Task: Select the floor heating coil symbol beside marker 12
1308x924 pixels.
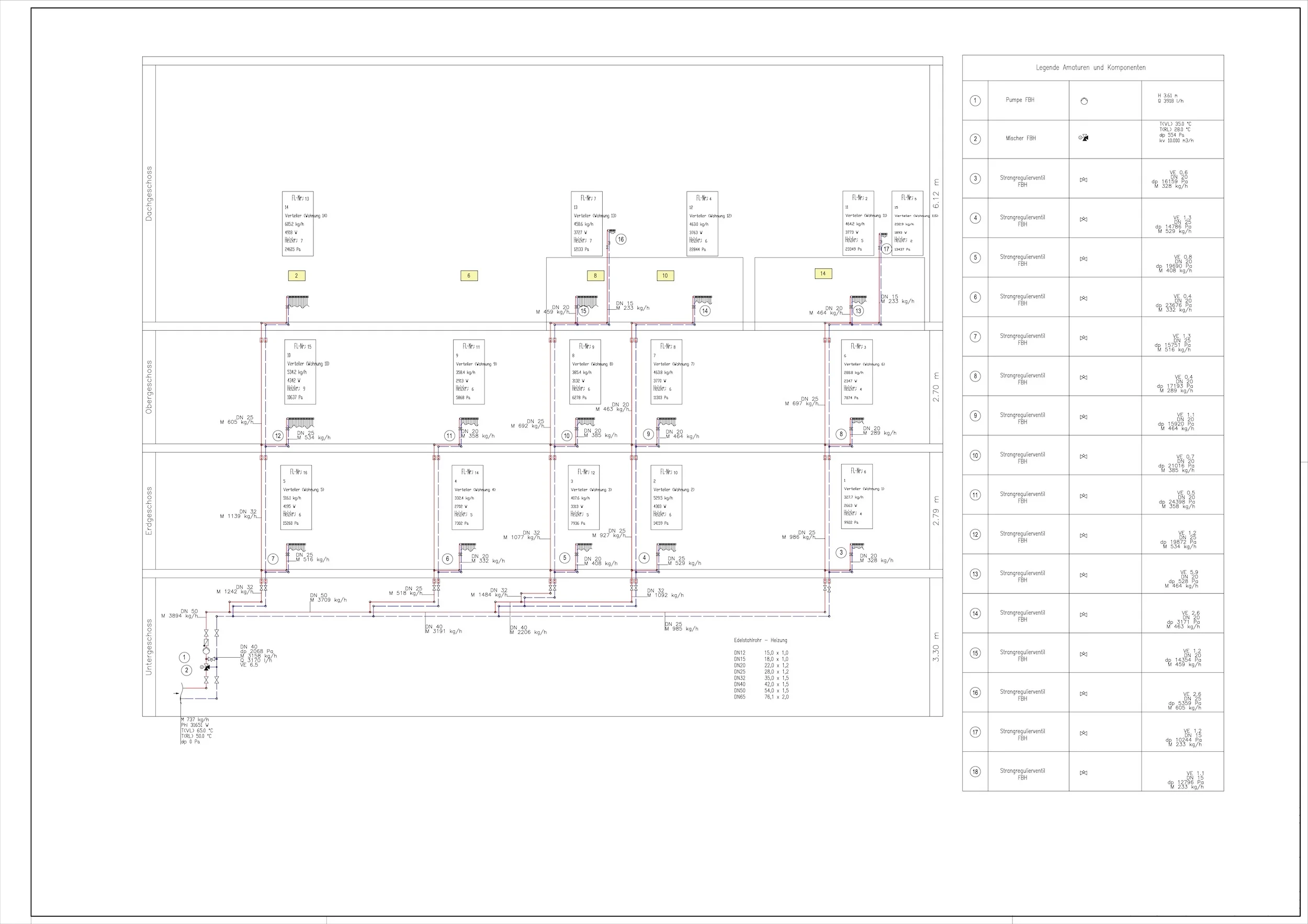Action: [300, 423]
